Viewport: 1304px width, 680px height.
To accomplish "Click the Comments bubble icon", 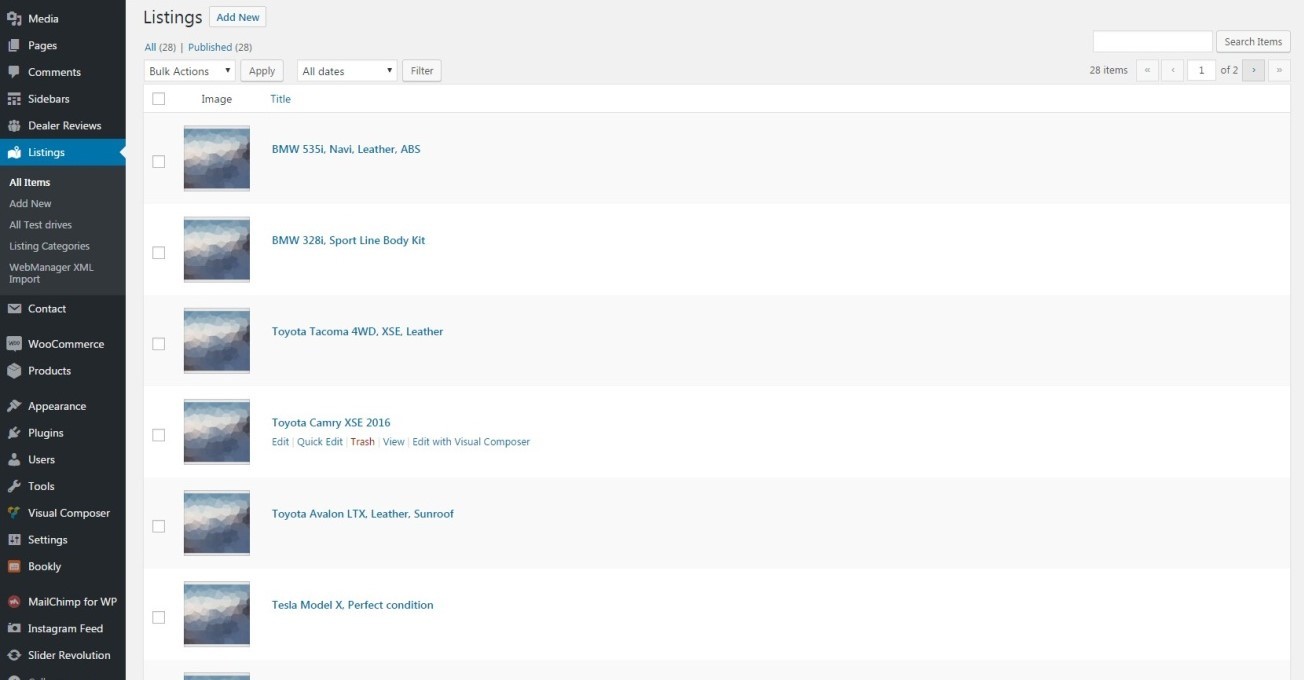I will point(14,72).
